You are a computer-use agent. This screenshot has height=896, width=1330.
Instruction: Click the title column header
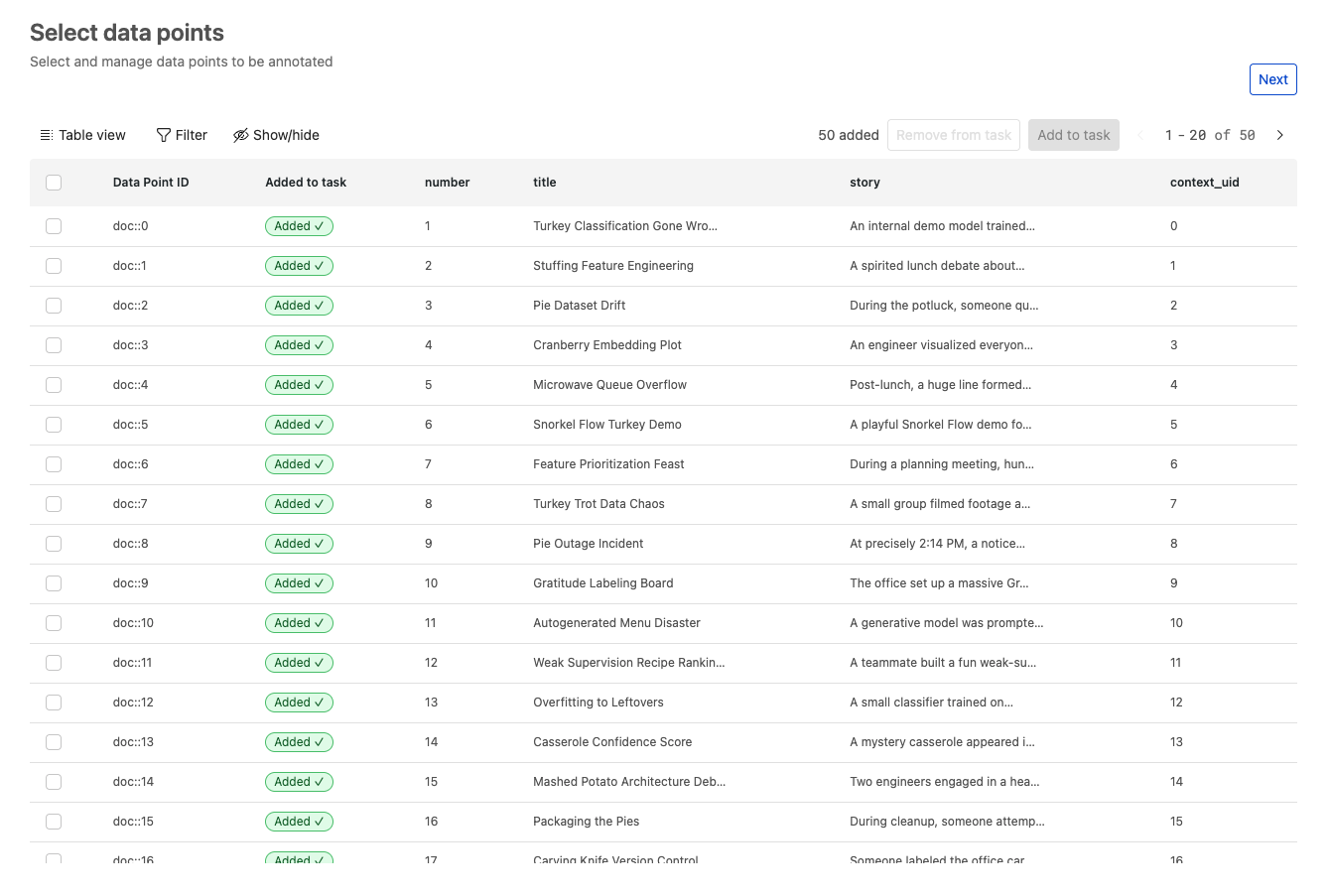pyautogui.click(x=544, y=183)
